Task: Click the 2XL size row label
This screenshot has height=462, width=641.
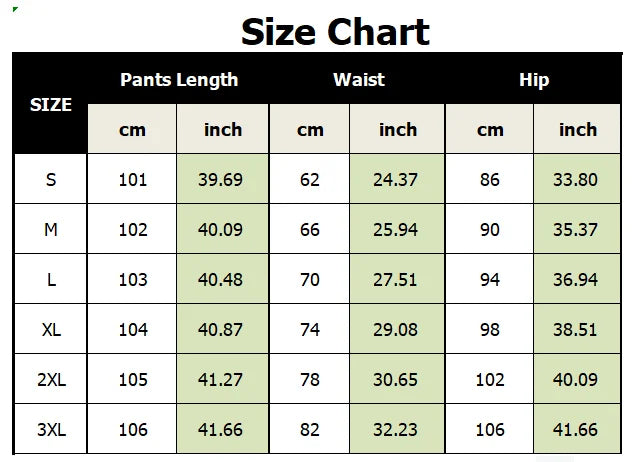Action: click(x=51, y=380)
